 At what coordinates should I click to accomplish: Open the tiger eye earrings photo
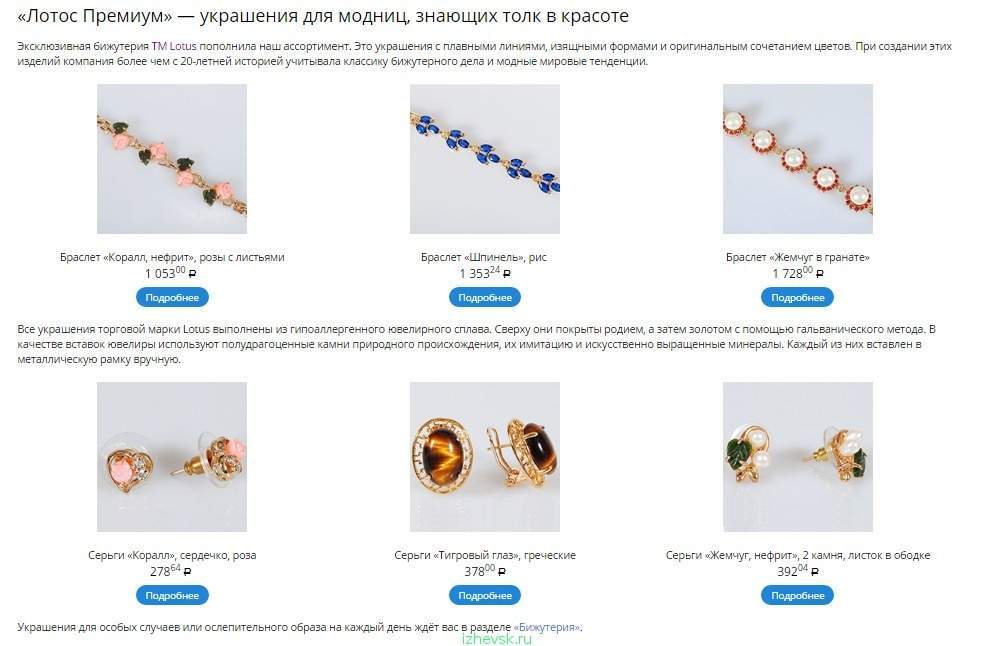485,457
